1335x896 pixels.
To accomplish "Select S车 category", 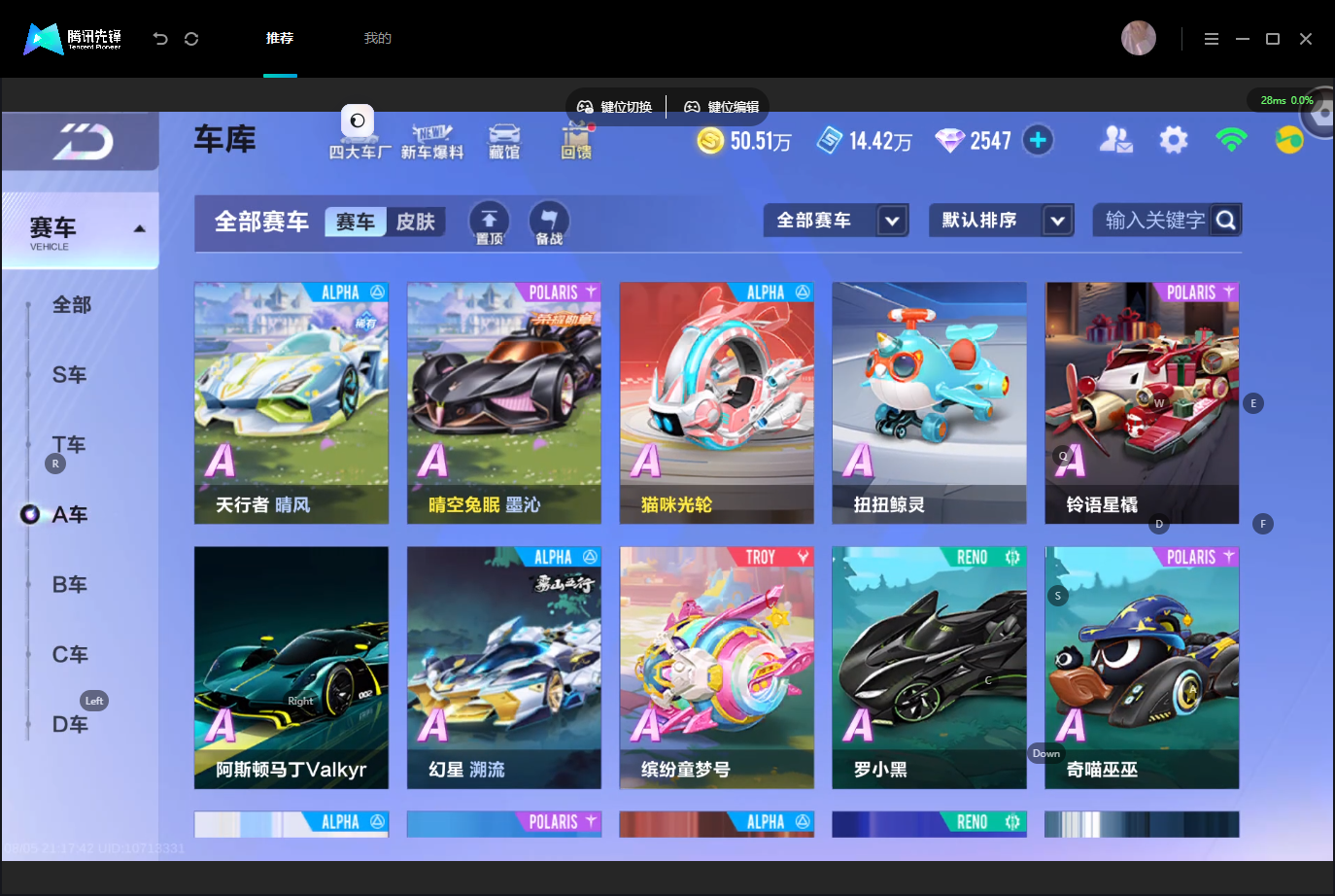I will [70, 375].
